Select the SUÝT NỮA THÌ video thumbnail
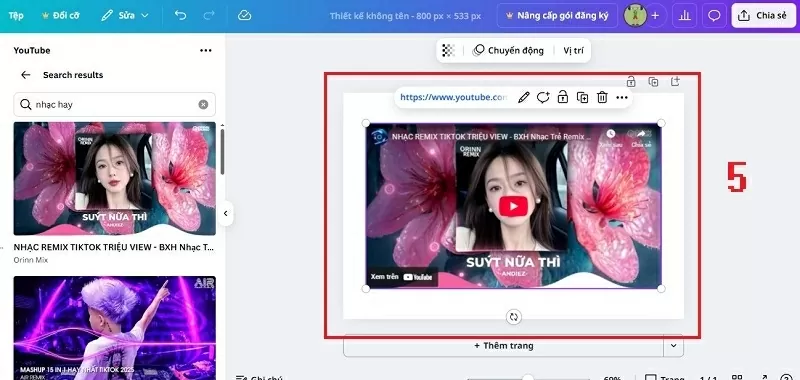Viewport: 800px width, 380px height. coord(114,179)
